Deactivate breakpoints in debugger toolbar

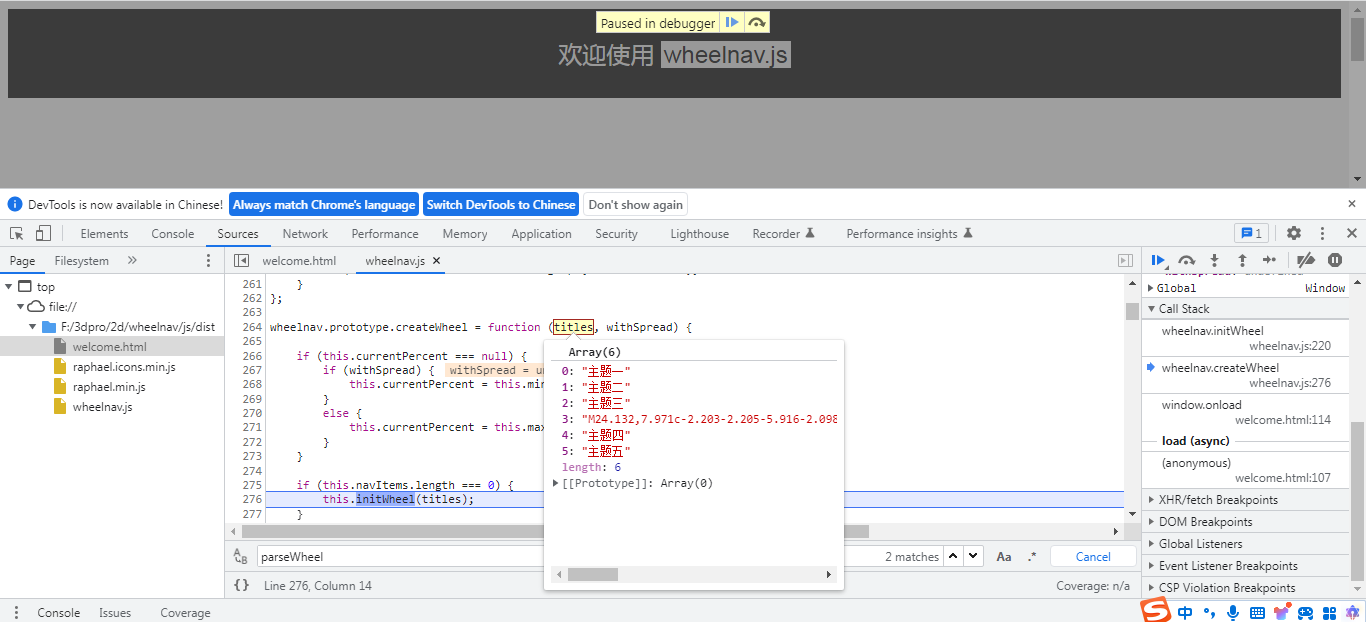click(x=1305, y=260)
